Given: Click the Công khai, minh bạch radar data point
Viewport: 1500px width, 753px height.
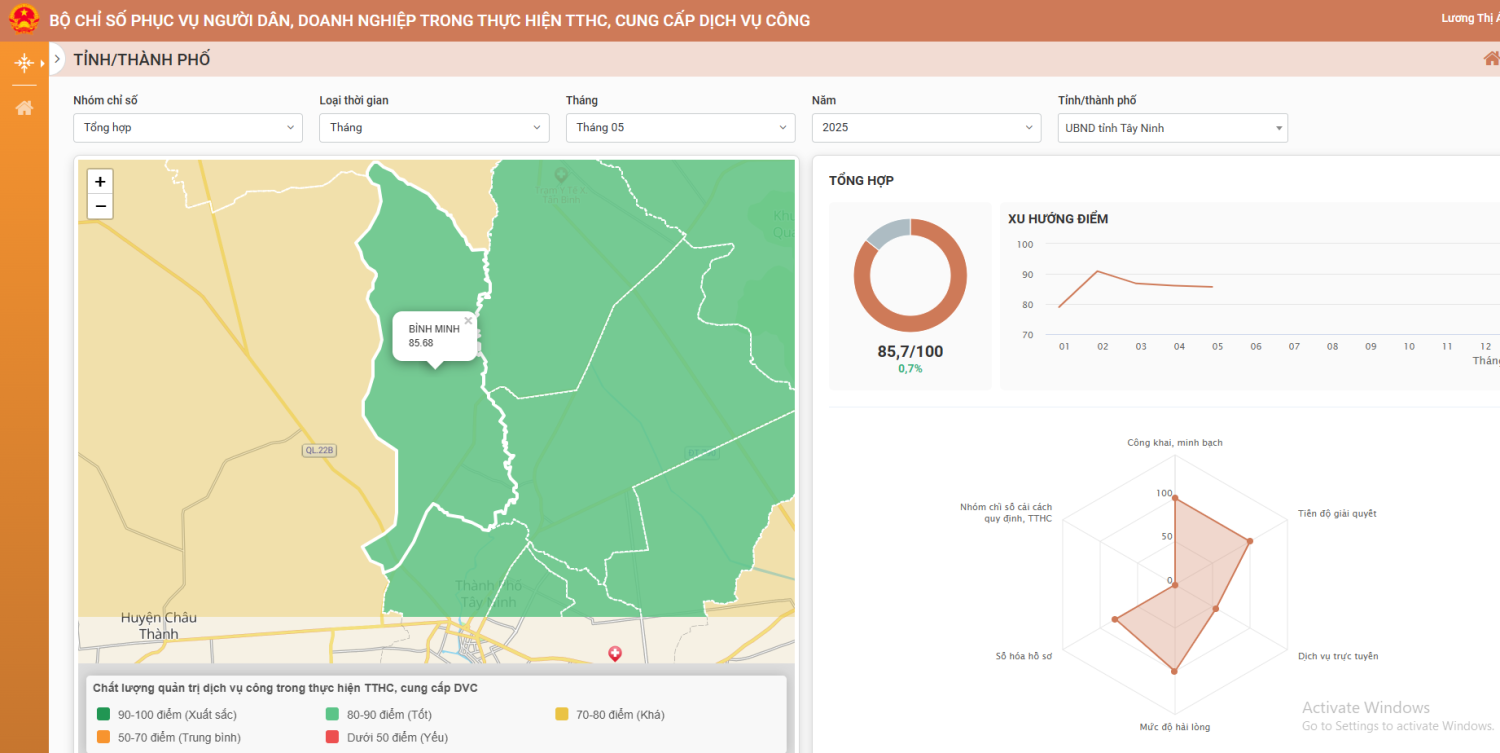Looking at the screenshot, I should click(x=1175, y=498).
